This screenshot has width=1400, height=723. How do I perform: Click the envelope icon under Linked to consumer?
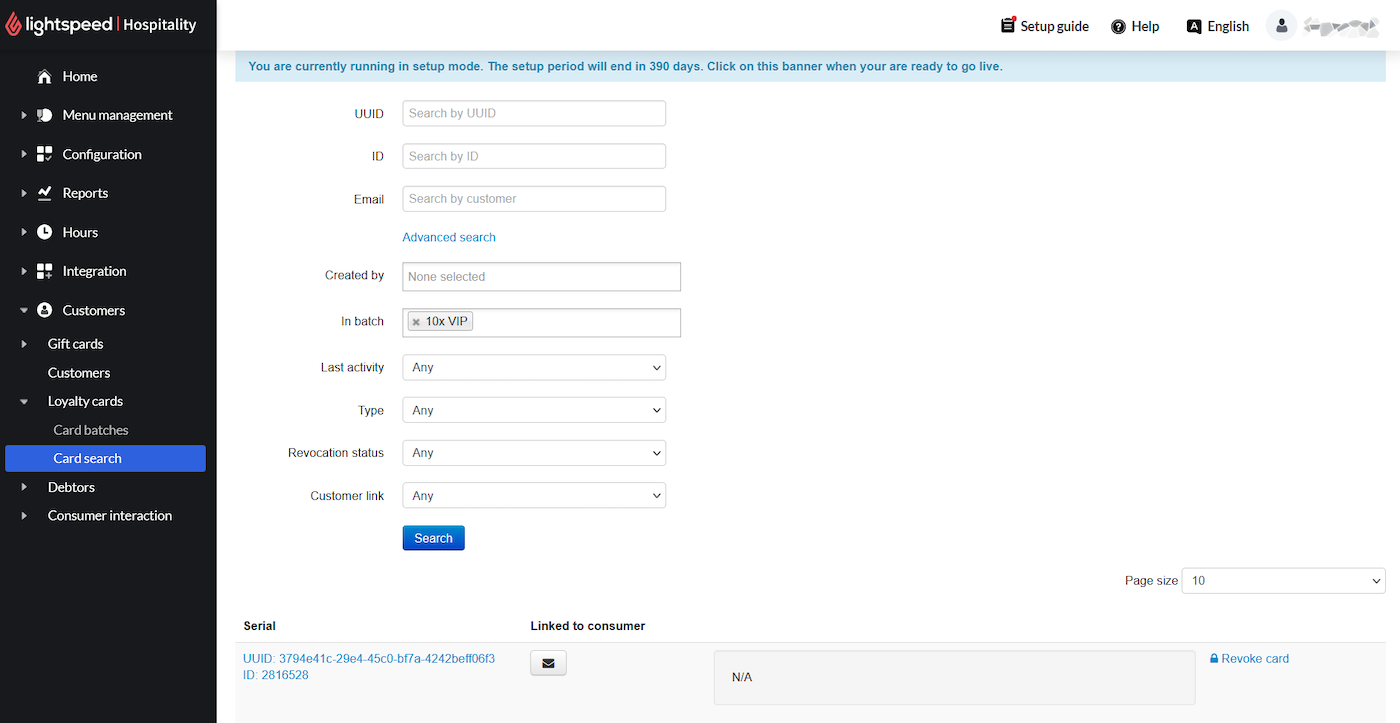(x=548, y=662)
